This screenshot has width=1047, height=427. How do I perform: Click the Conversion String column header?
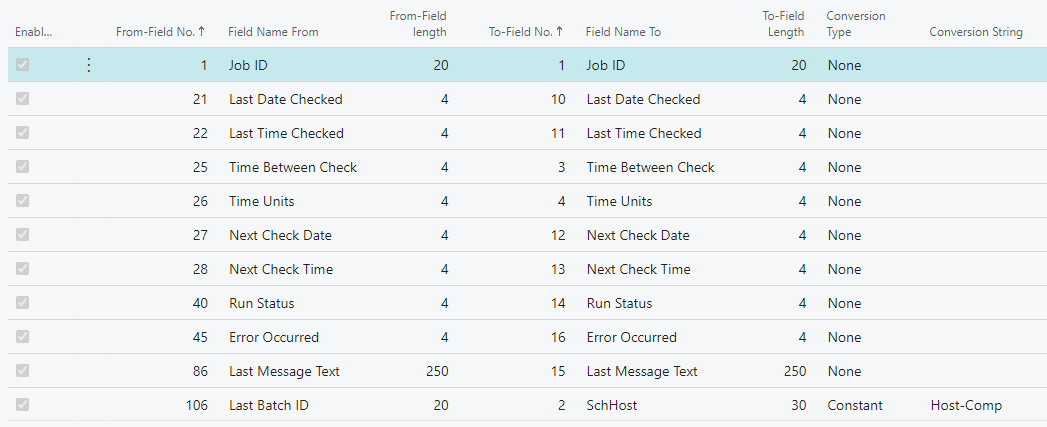(975, 32)
